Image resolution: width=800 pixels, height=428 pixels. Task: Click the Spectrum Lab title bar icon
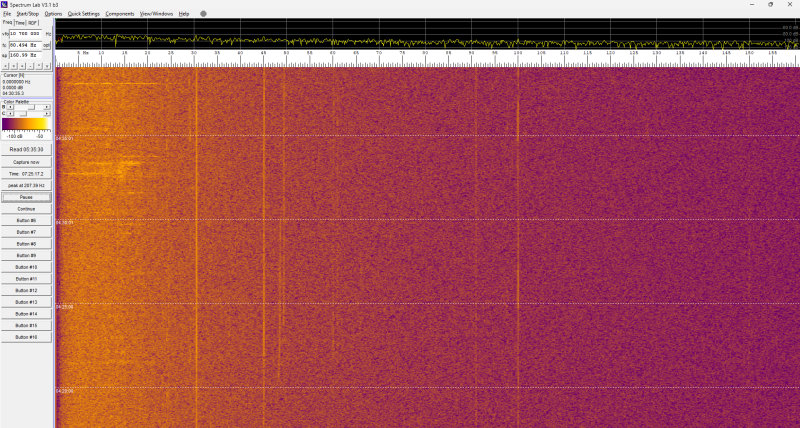click(5, 4)
